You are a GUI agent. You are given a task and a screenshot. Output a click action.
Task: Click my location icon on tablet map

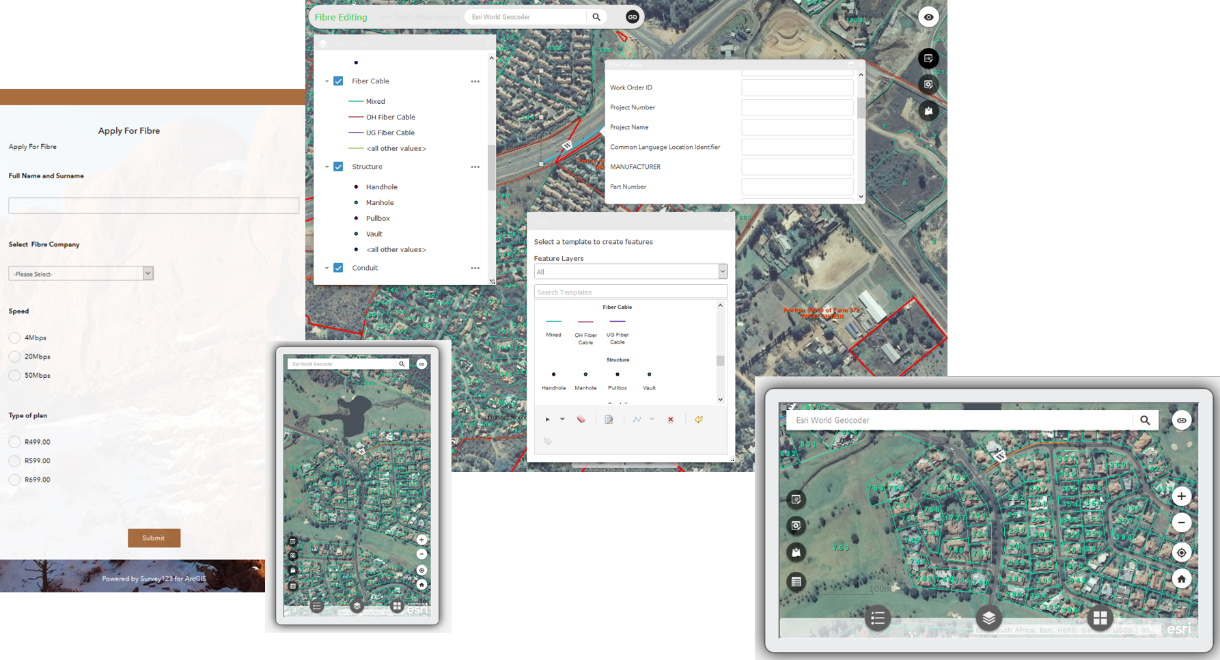click(x=1181, y=552)
